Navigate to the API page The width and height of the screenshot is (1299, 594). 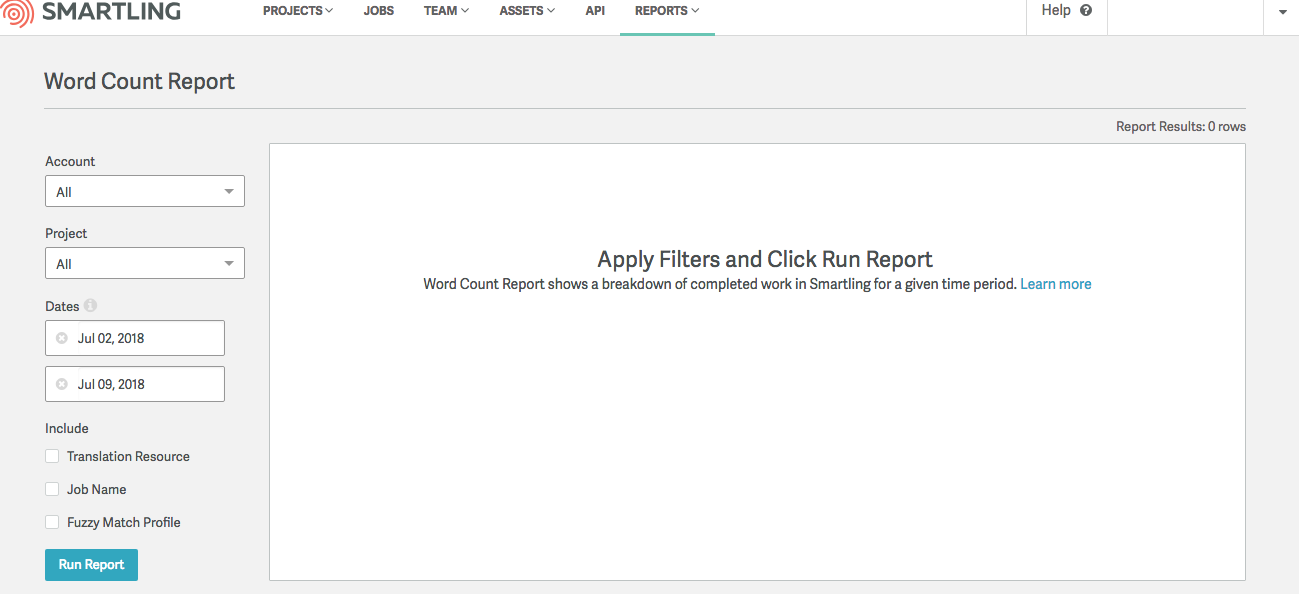pyautogui.click(x=595, y=11)
